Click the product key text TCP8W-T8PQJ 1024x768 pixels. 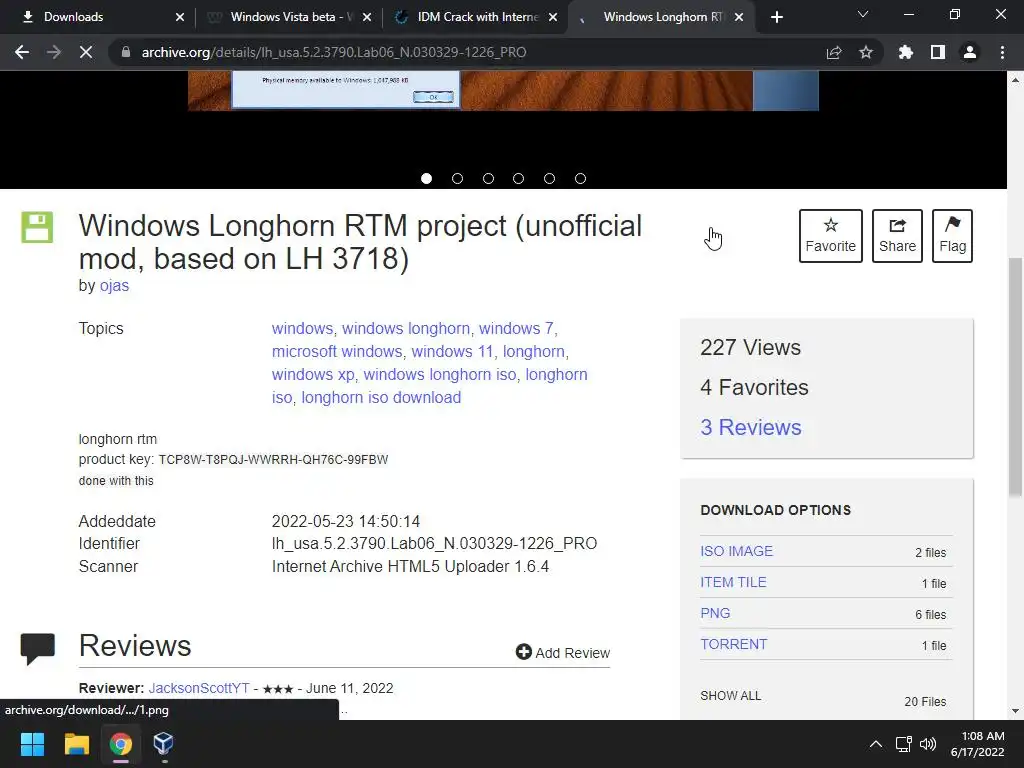click(x=273, y=460)
